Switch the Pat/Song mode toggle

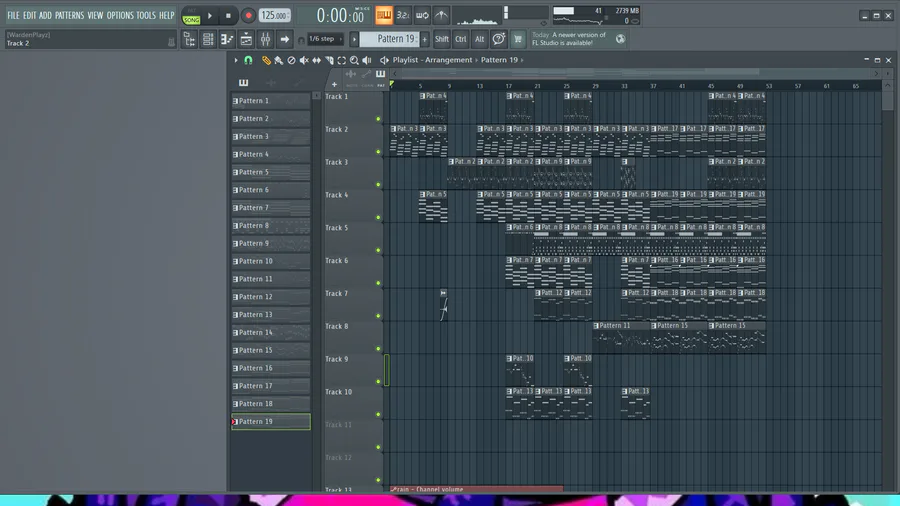click(x=191, y=16)
